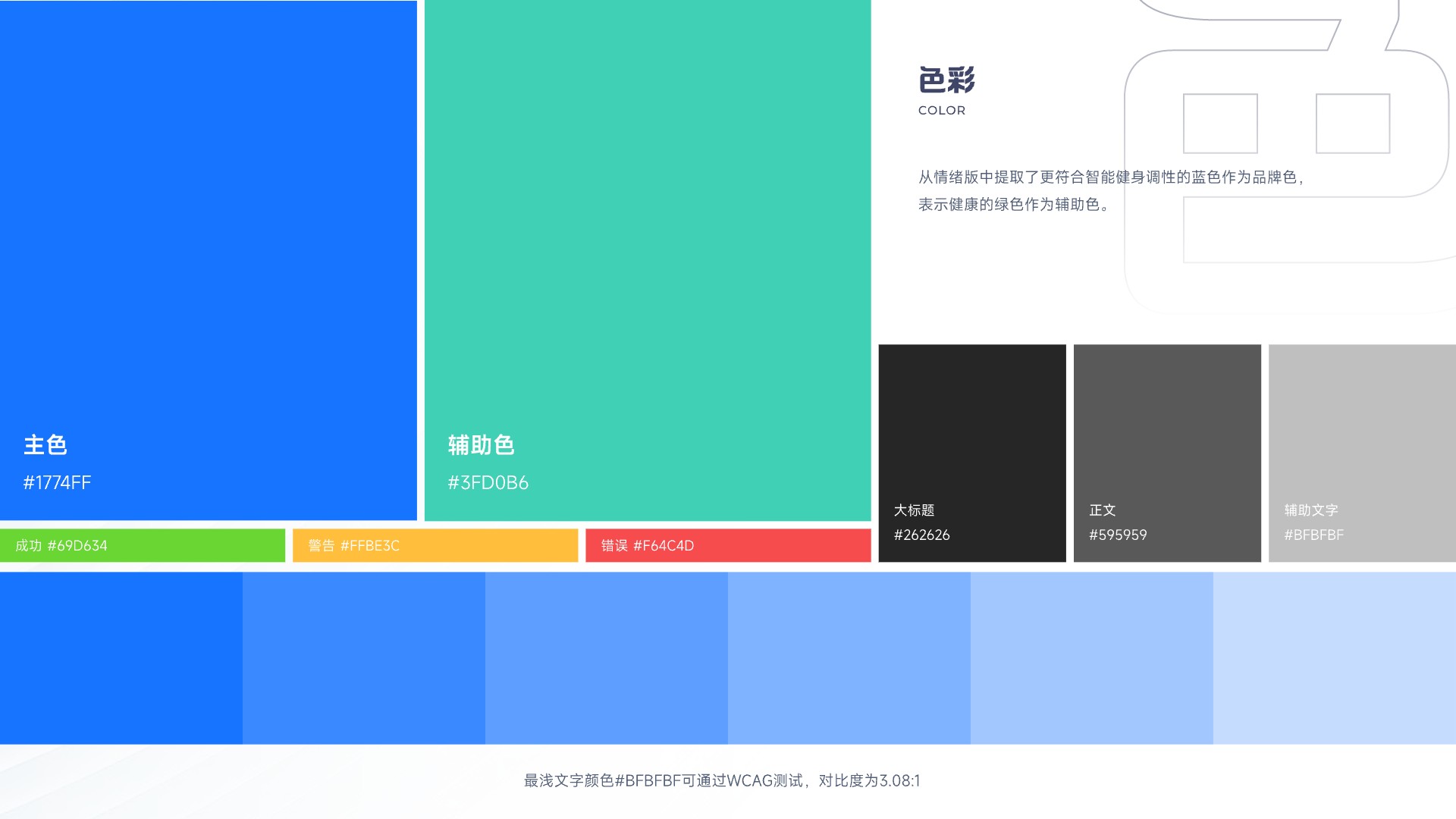Viewport: 1456px width, 819px height.
Task: Click the 主色 label
Action: [45, 445]
